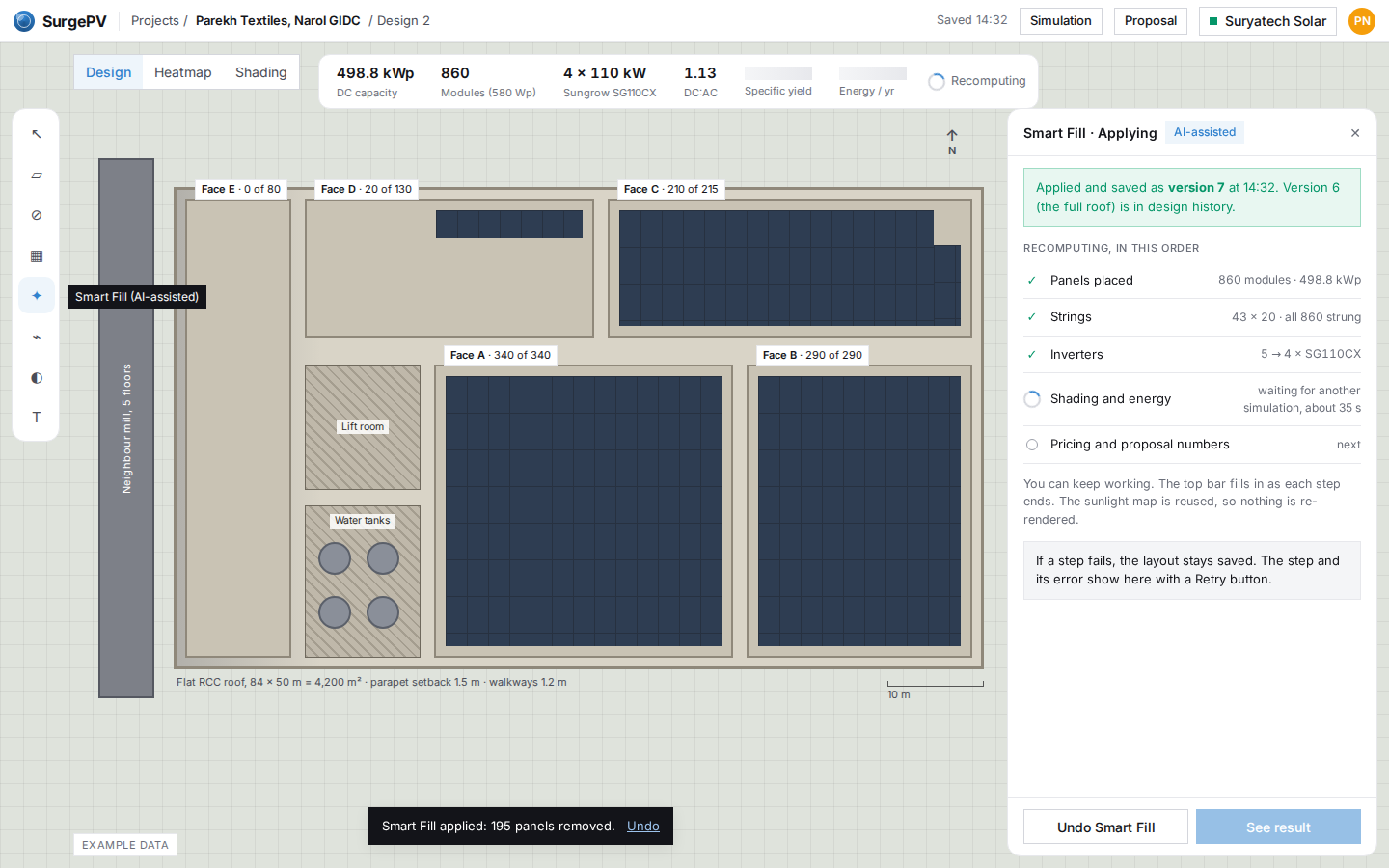Select Face E 0 of 80 label
Viewport: 1389px width, 868px height.
click(241, 189)
